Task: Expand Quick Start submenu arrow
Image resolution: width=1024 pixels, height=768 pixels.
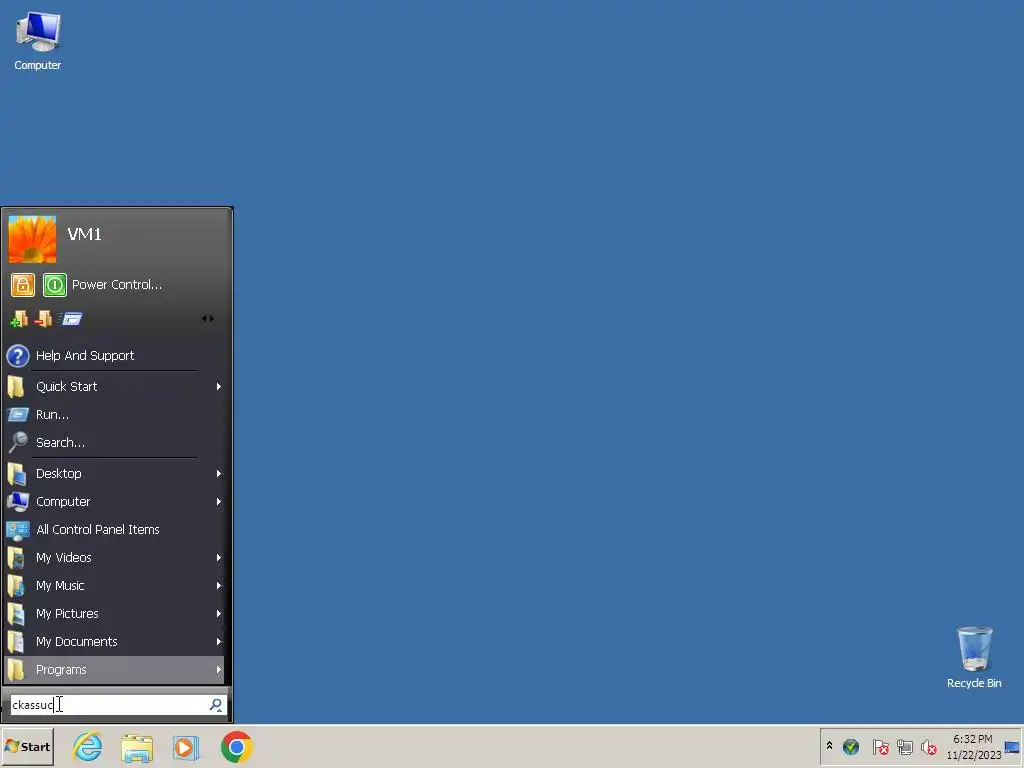Action: point(219,387)
